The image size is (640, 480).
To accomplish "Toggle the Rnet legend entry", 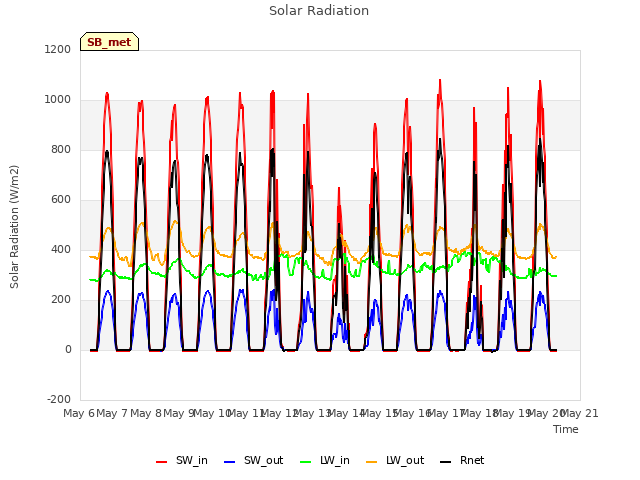I will [462, 460].
